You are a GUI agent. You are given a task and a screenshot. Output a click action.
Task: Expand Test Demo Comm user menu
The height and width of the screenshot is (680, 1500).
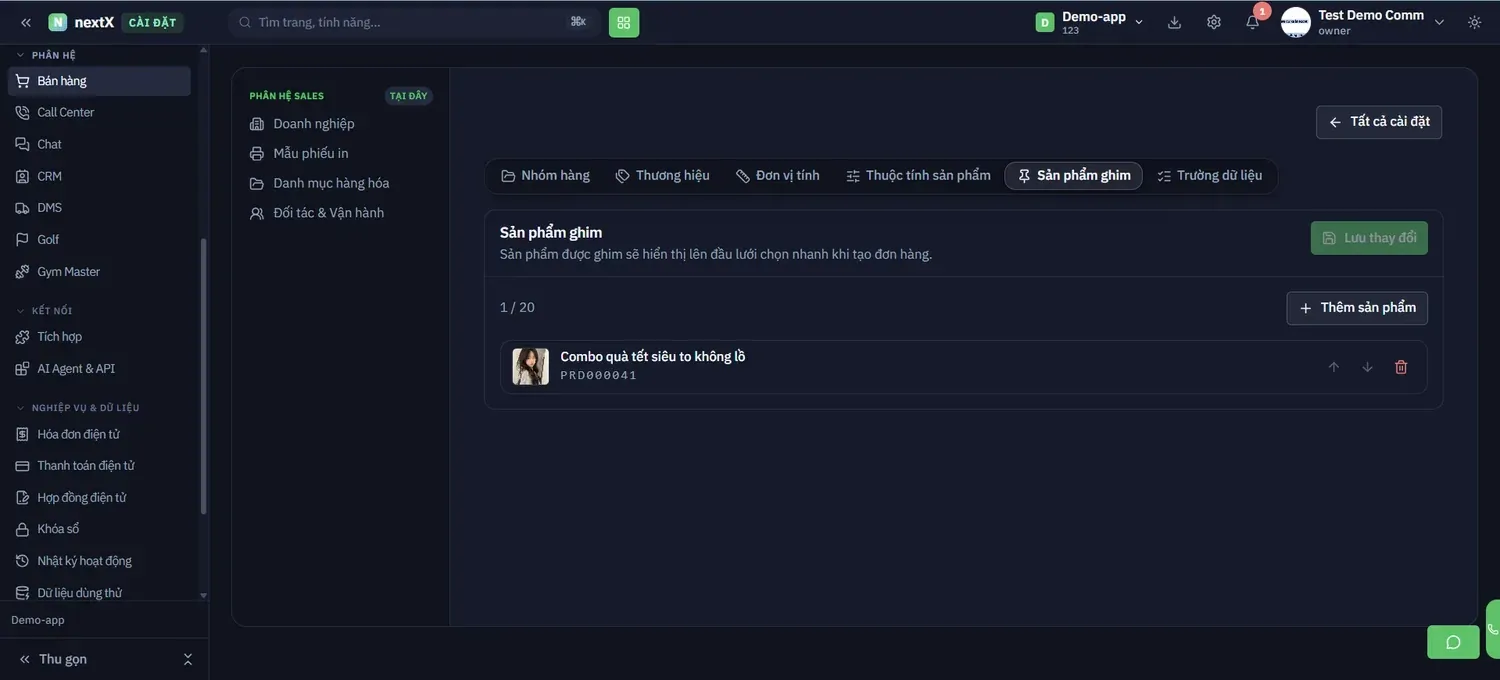[x=1363, y=22]
